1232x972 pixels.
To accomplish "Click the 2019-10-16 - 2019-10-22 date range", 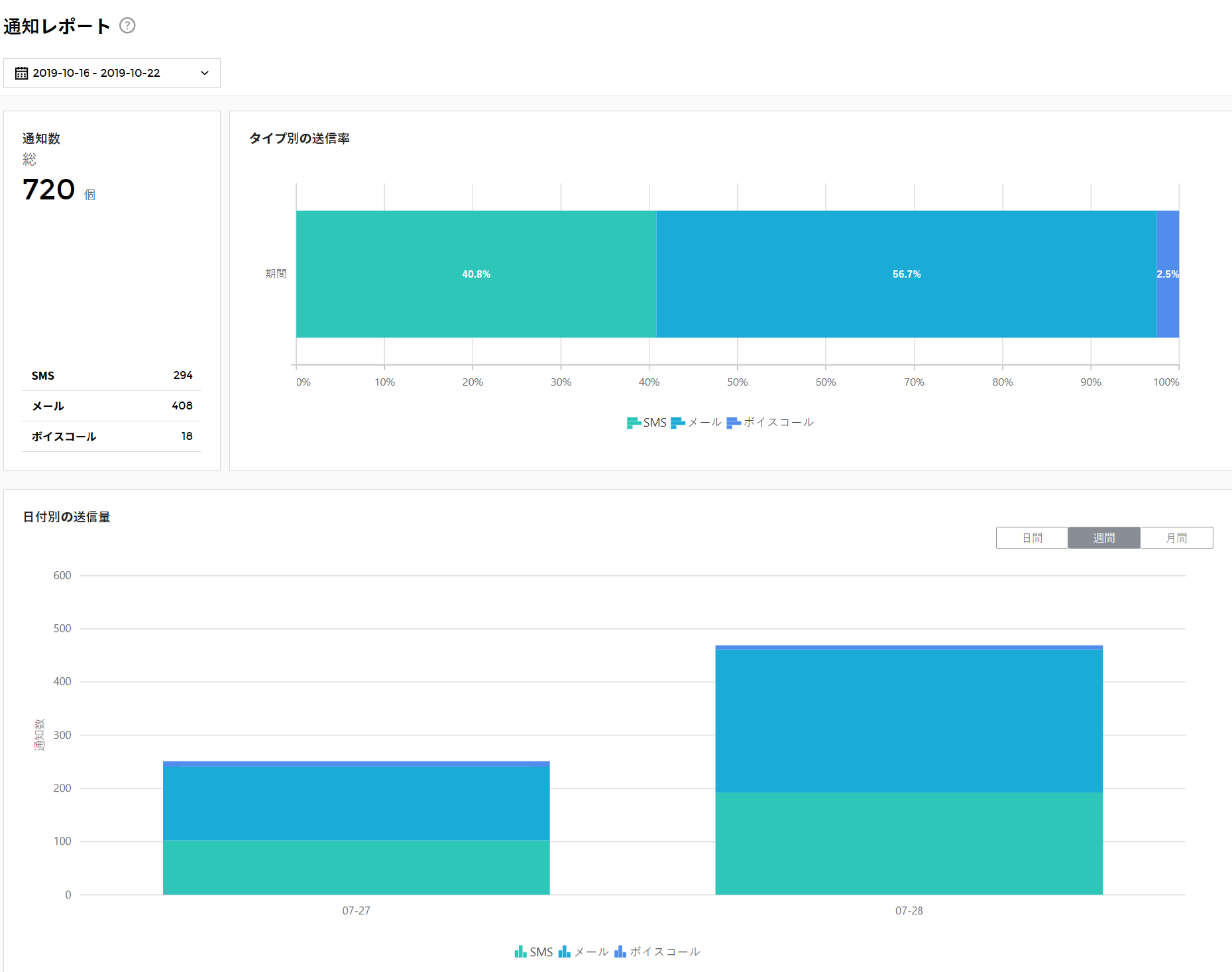I will point(97,73).
